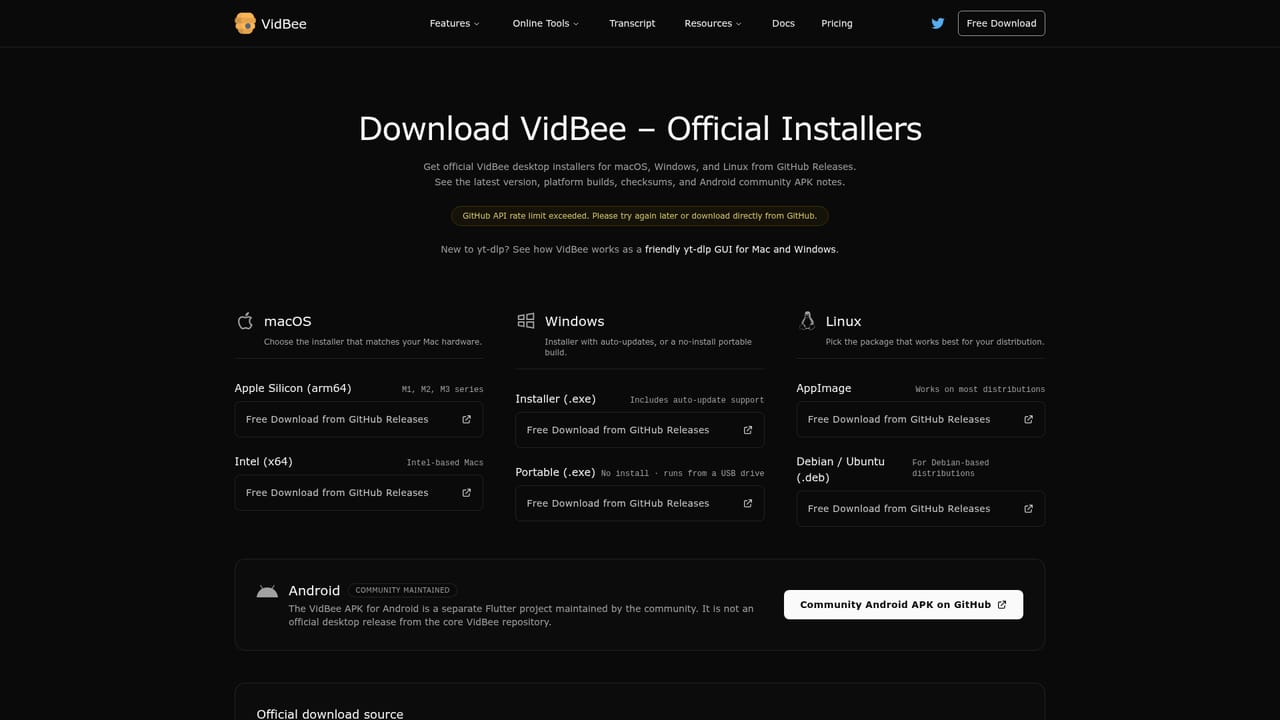Click external-link icon in Intel x64 row
1280x720 pixels.
(x=466, y=493)
